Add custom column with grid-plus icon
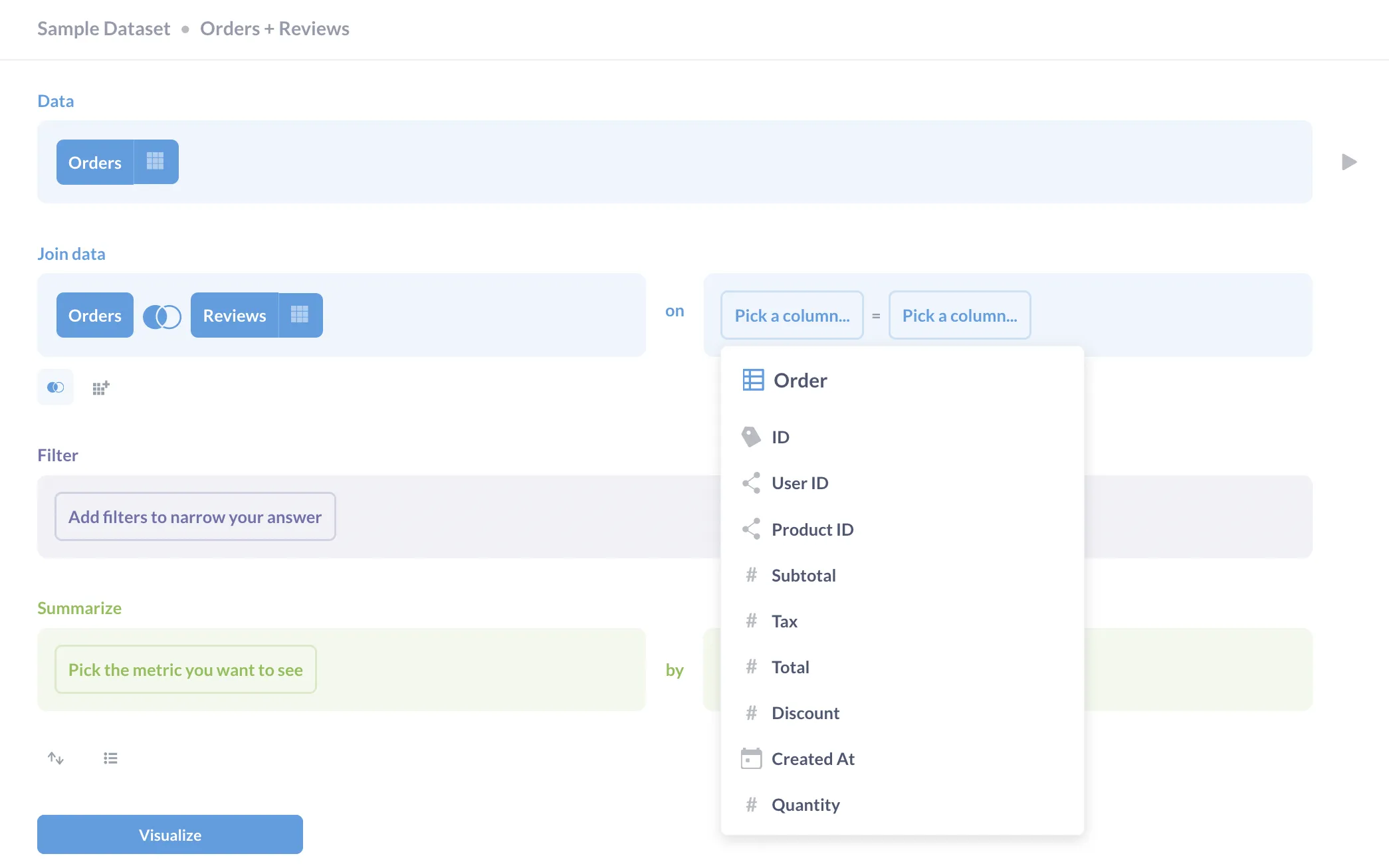 101,388
